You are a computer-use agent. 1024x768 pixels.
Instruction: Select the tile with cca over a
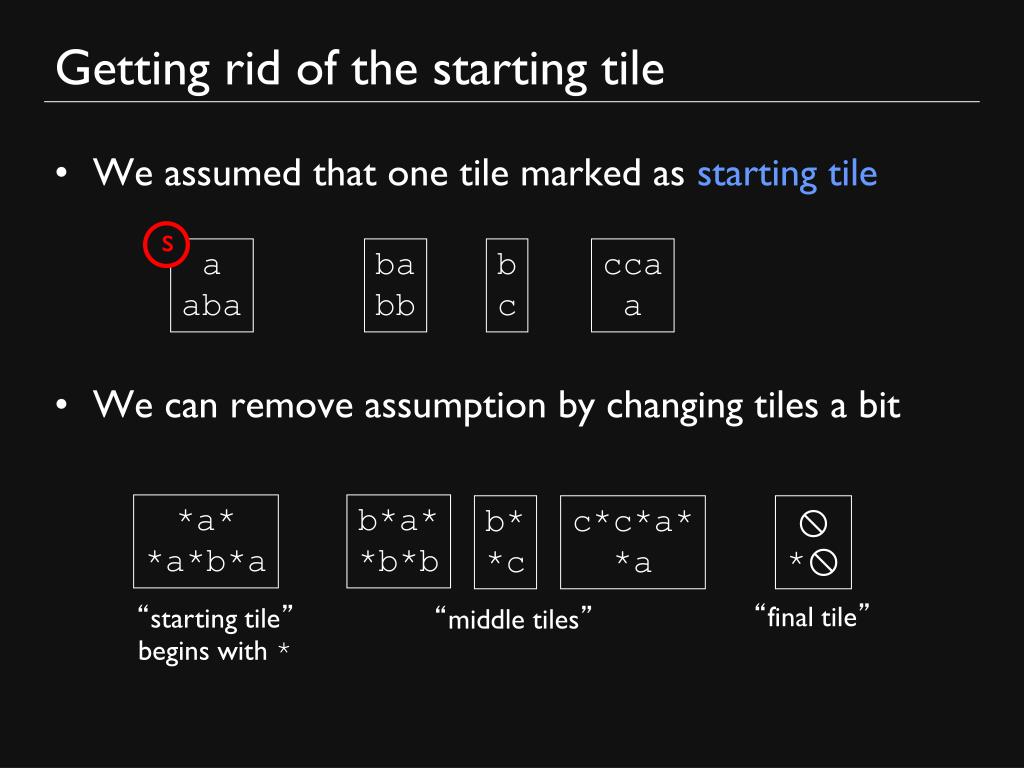click(x=633, y=285)
